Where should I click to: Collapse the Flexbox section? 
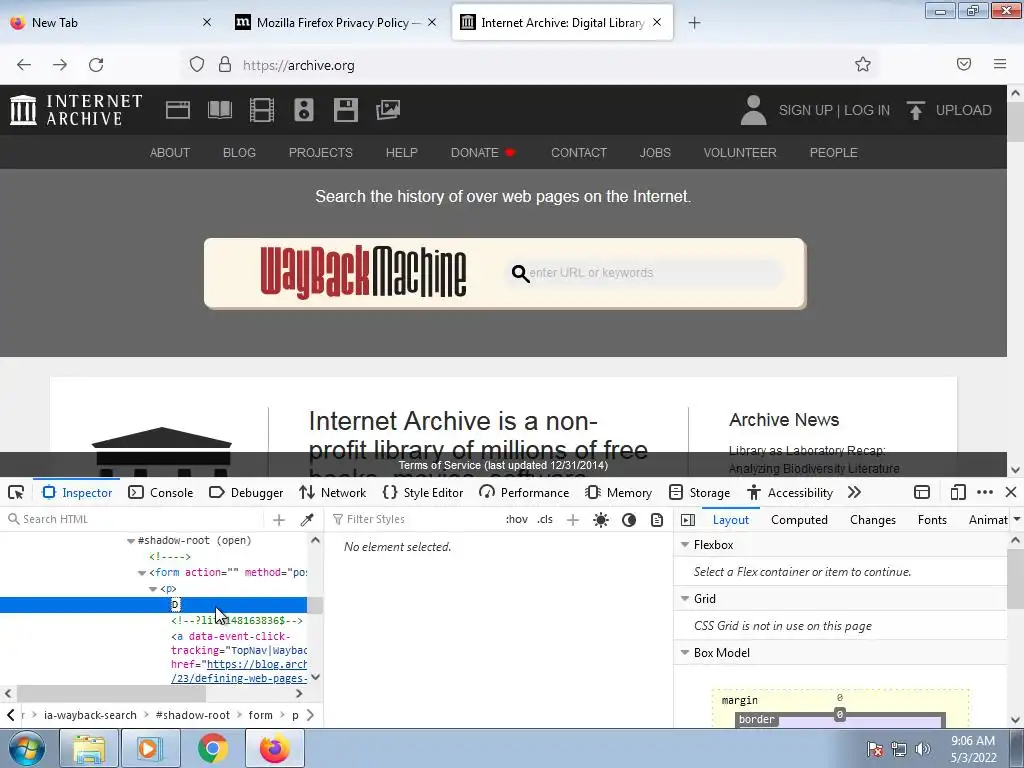click(x=685, y=545)
